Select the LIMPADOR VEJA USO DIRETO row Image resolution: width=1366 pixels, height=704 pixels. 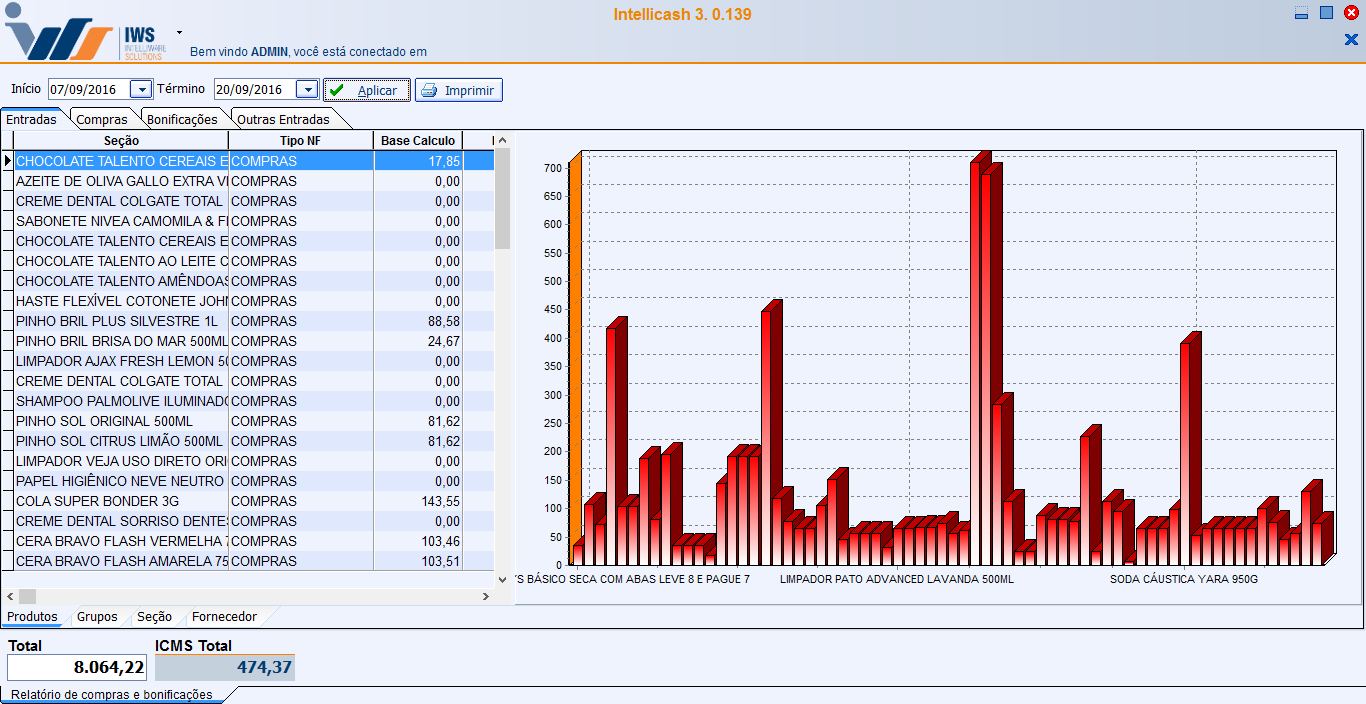click(x=254, y=461)
